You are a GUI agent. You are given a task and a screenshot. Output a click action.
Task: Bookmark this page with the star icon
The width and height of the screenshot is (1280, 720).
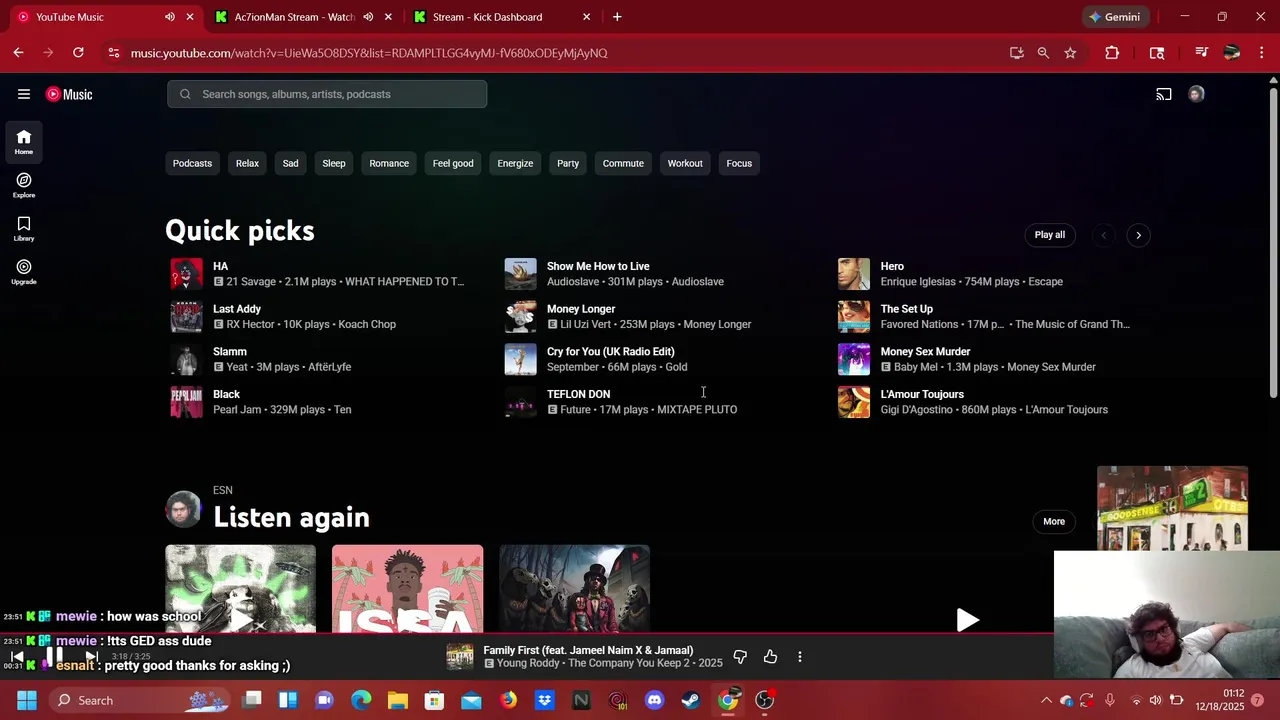(1070, 53)
